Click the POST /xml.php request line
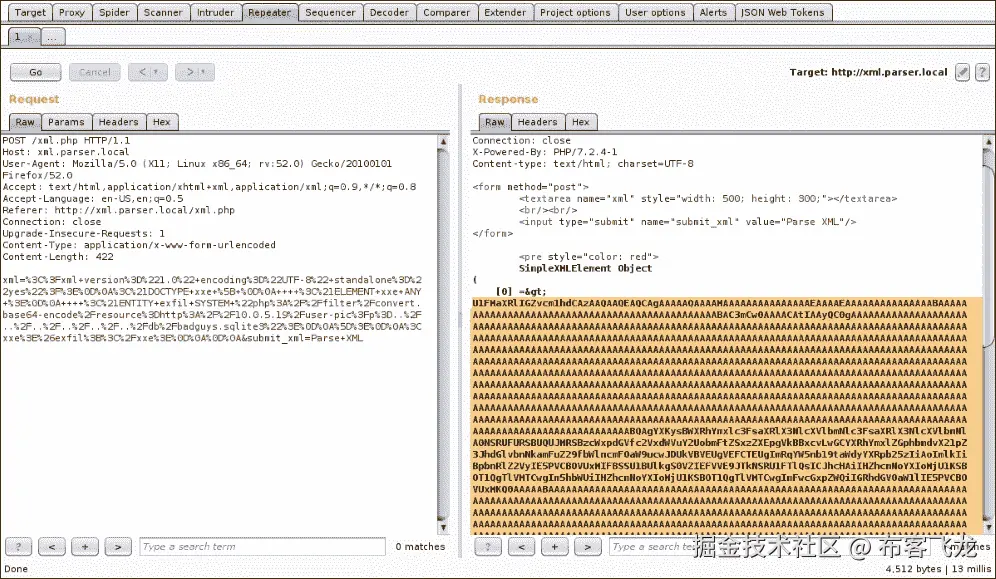 pos(66,140)
